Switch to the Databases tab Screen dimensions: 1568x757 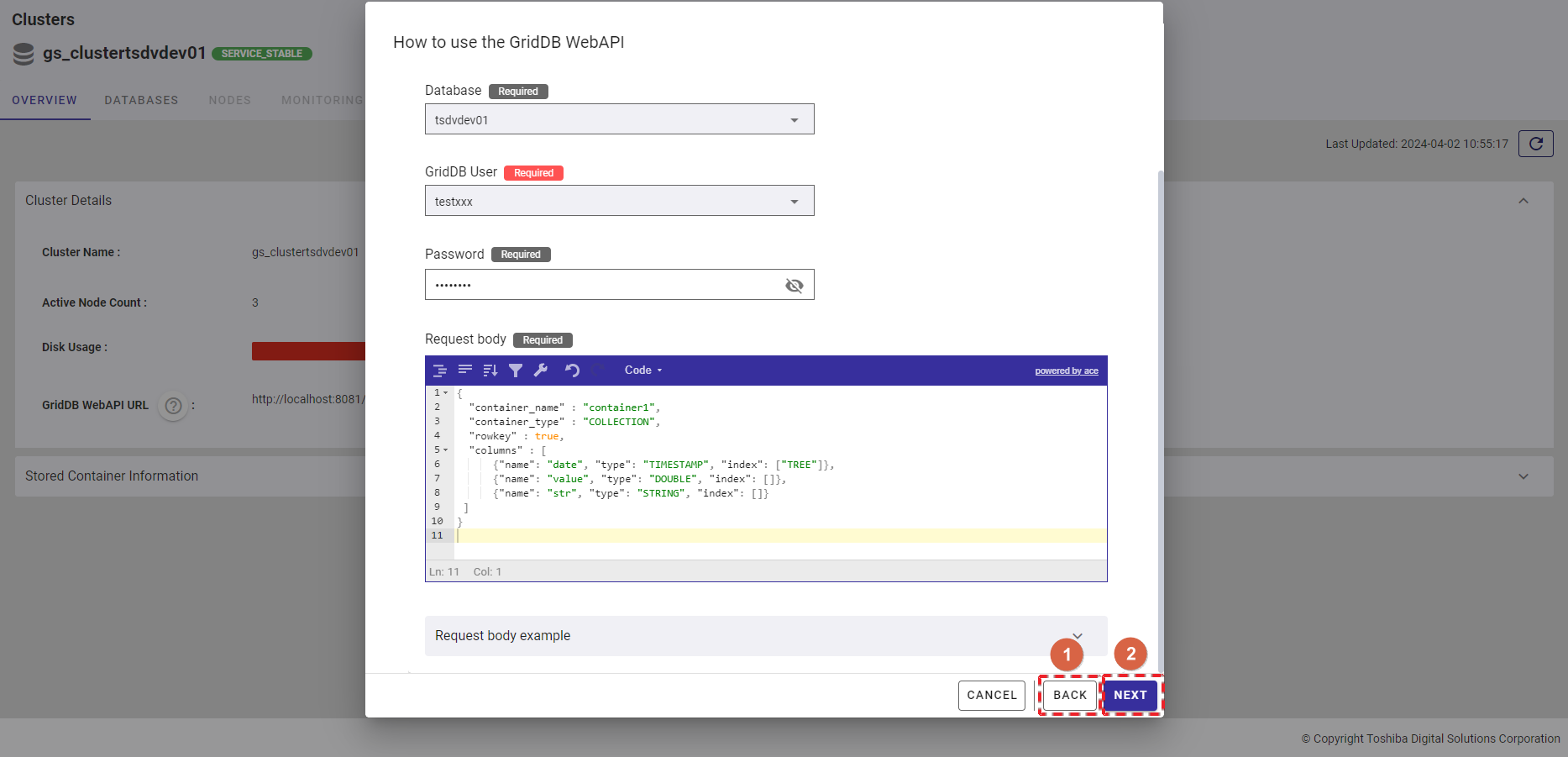[x=141, y=100]
